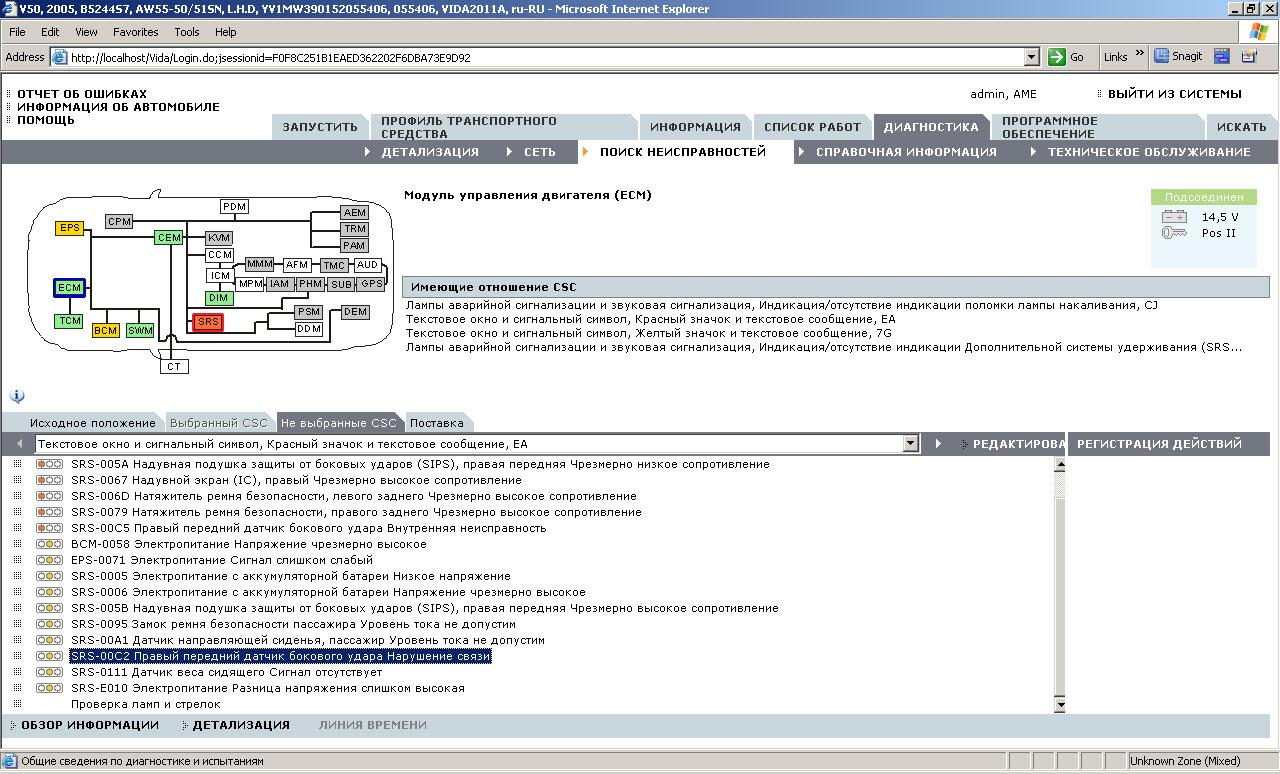Viewport: 1280px width, 774px height.
Task: Click the ECM module box in the diagram
Action: 69,288
